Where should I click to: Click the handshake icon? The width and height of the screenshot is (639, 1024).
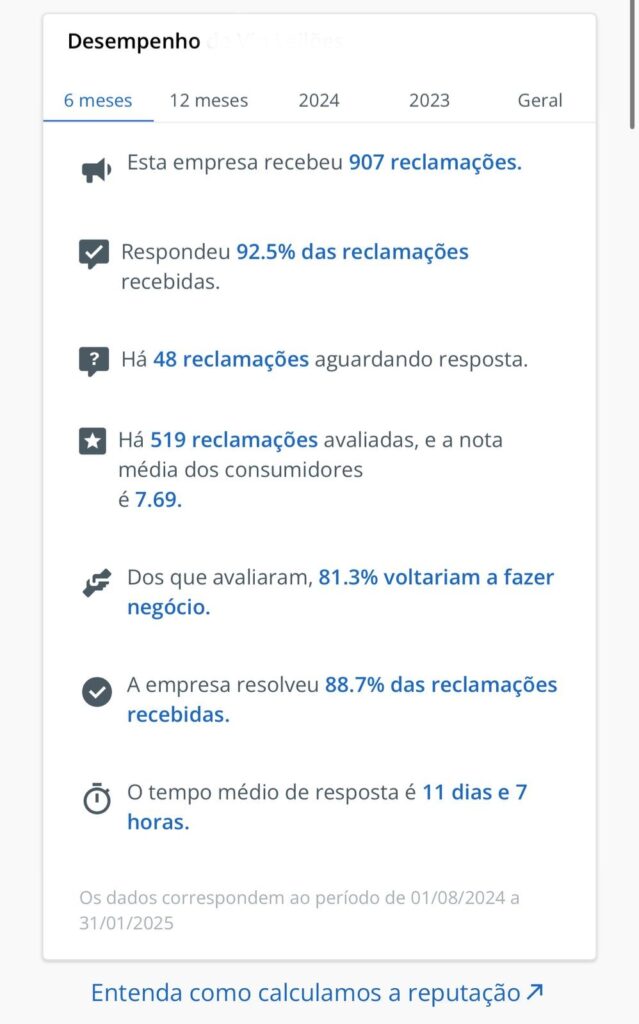[x=96, y=583]
